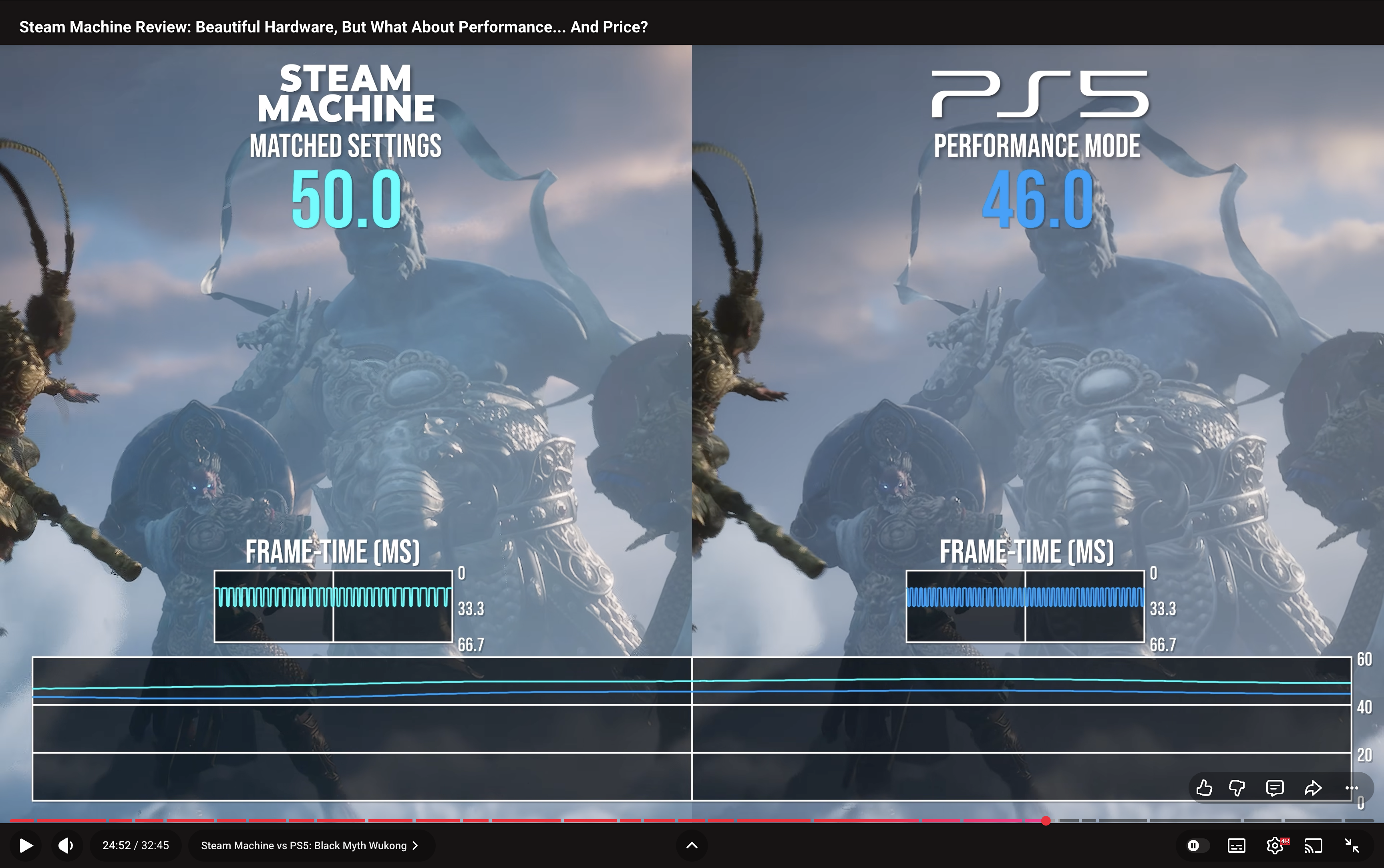This screenshot has width=1384, height=868.
Task: Click the 'MATCHED SETTINGS' label
Action: 346,146
